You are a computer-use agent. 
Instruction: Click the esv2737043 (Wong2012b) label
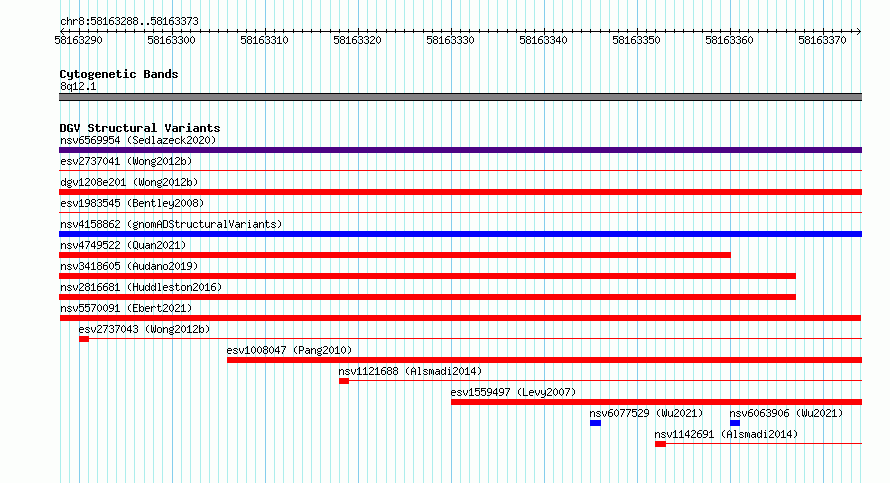point(144,329)
